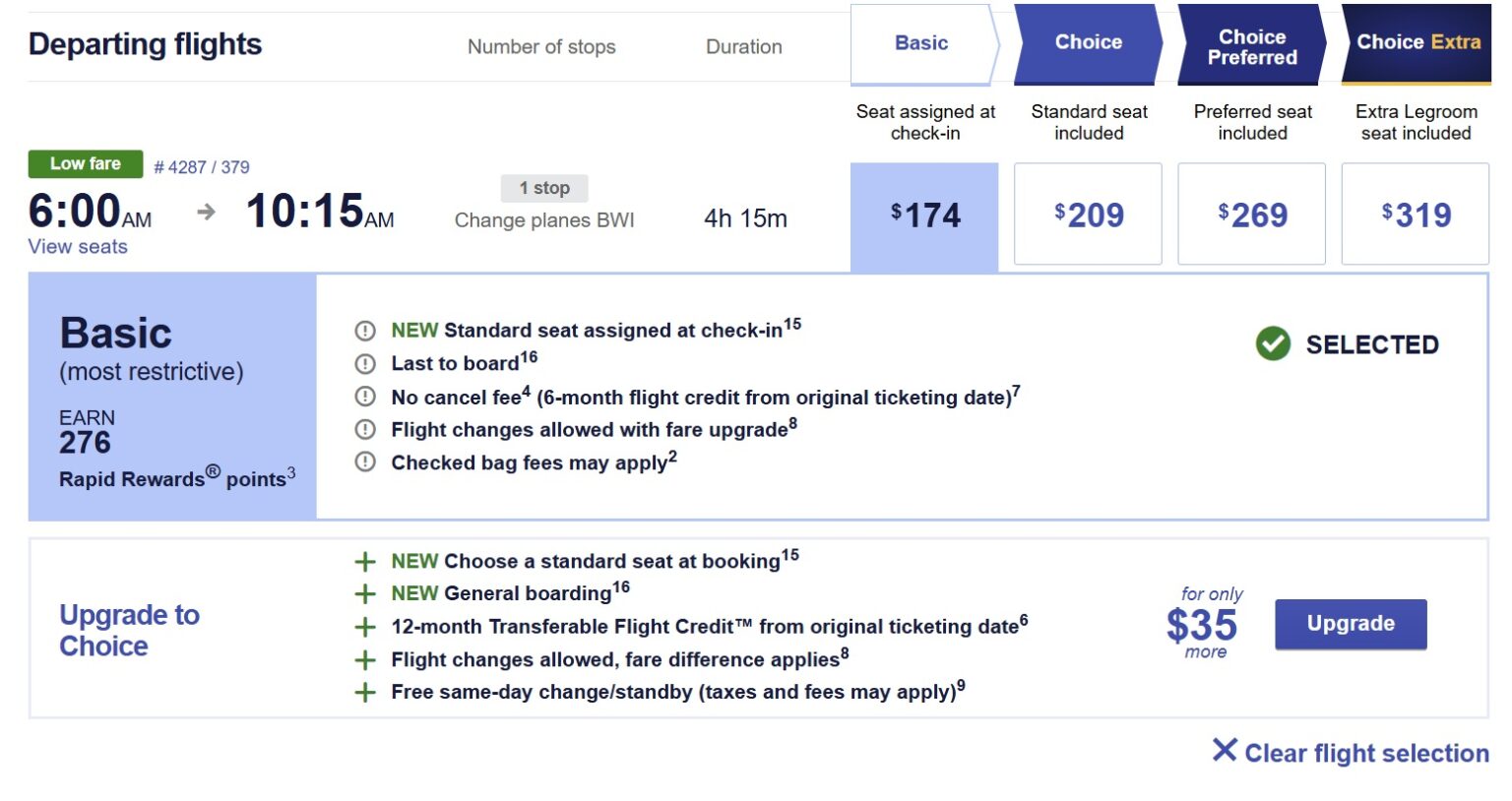This screenshot has height=801, width=1512.
Task: Click the Upgrade button for $35 more
Action: pyautogui.click(x=1350, y=623)
